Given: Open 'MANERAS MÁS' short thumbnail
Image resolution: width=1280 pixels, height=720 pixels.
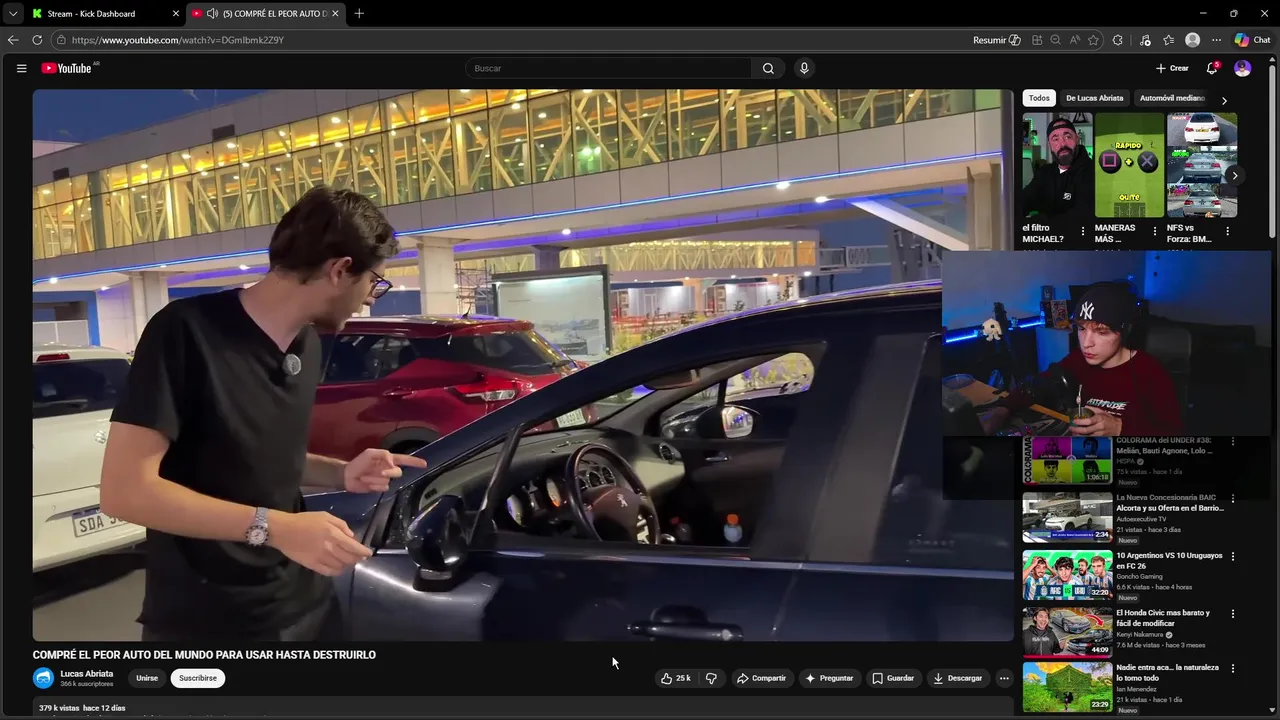Looking at the screenshot, I should 1129,165.
